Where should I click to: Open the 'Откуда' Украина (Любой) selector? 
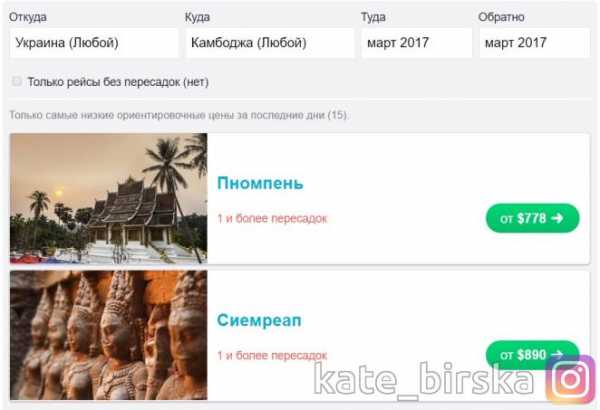(x=94, y=43)
